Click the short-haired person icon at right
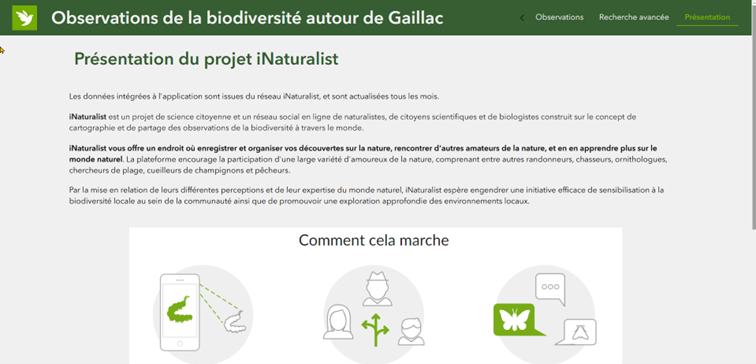The height and width of the screenshot is (364, 756). (x=411, y=331)
